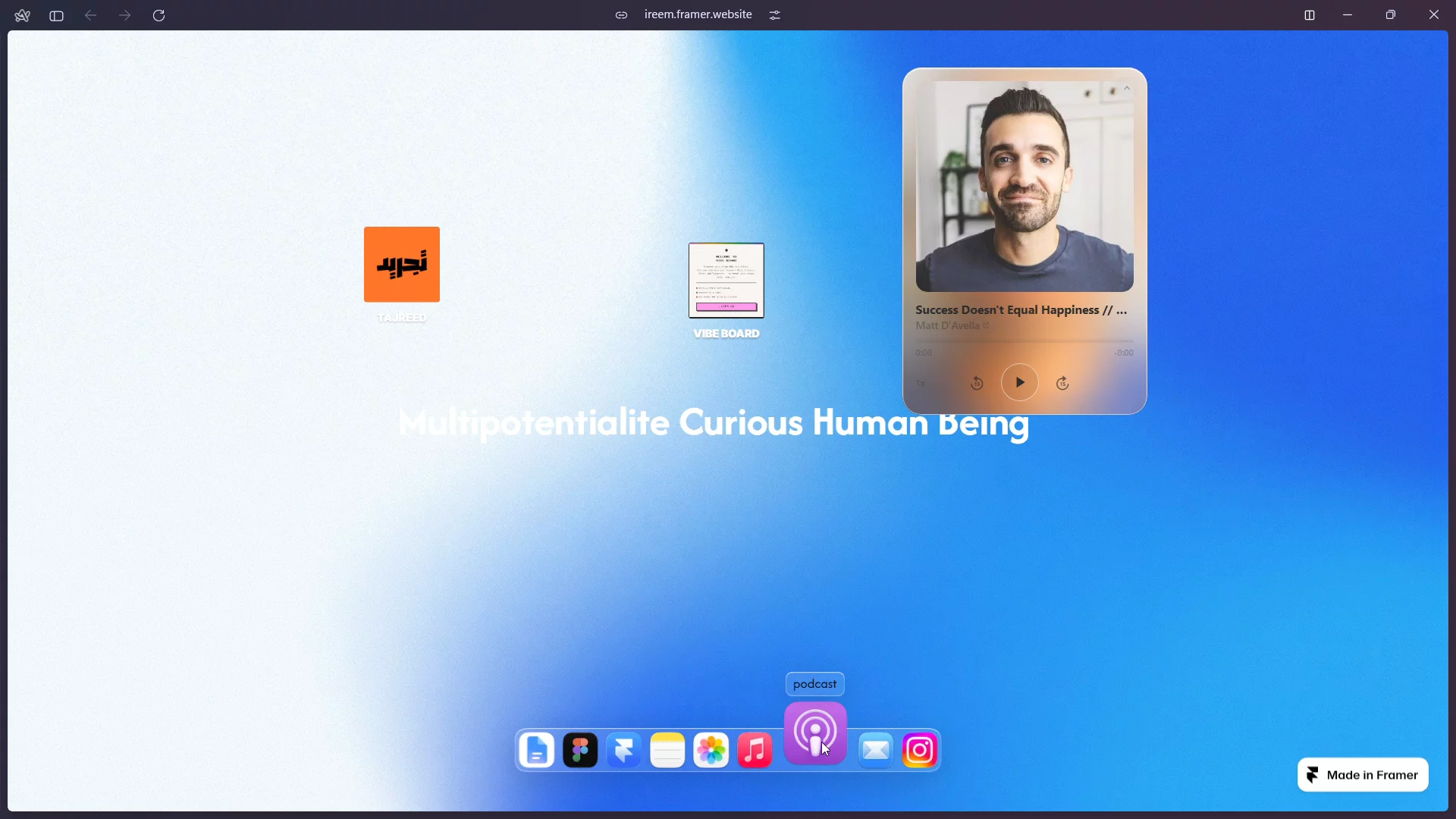Restore down the browser window
1456x819 pixels.
click(x=1390, y=15)
